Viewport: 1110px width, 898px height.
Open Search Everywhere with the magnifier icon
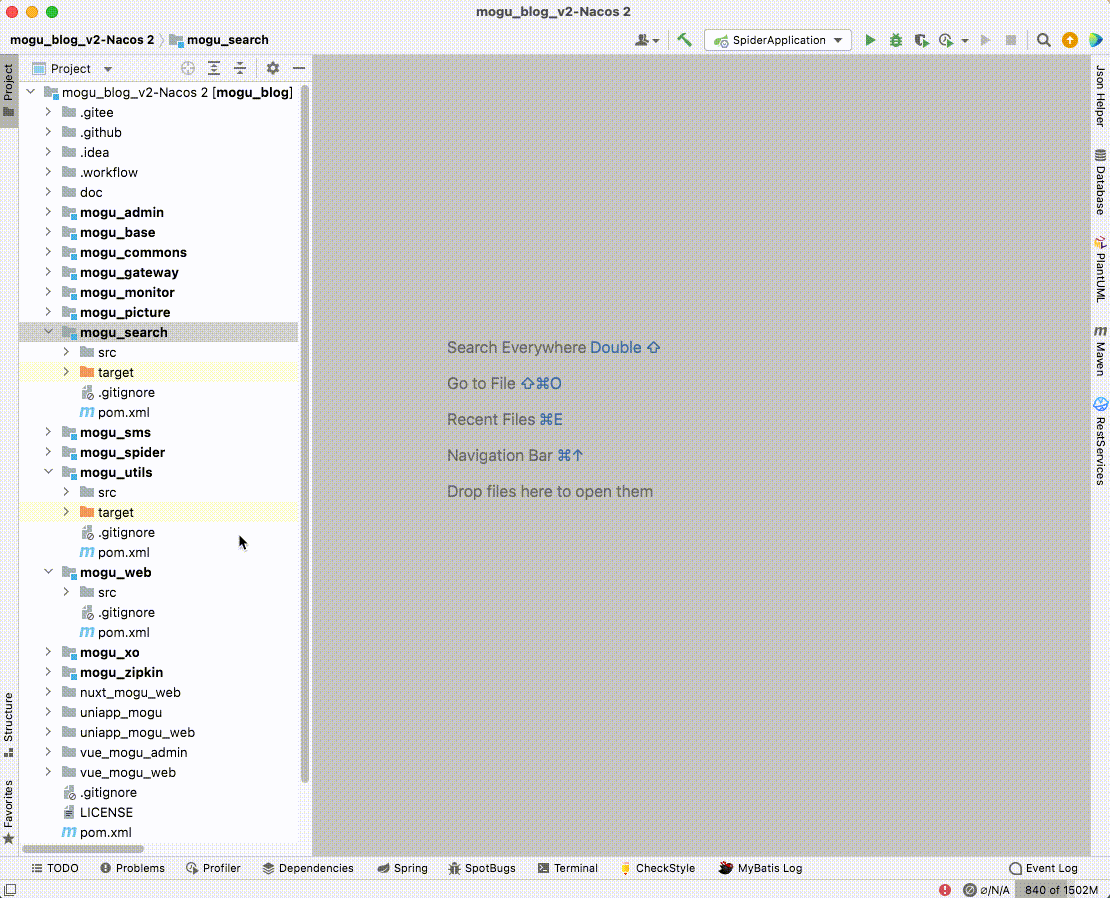pyautogui.click(x=1043, y=40)
